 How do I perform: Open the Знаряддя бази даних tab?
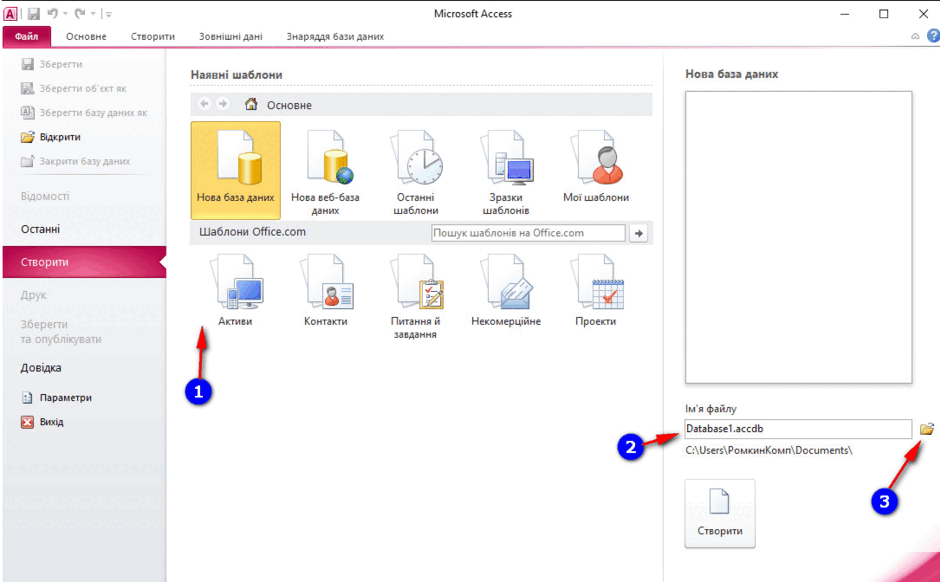335,37
